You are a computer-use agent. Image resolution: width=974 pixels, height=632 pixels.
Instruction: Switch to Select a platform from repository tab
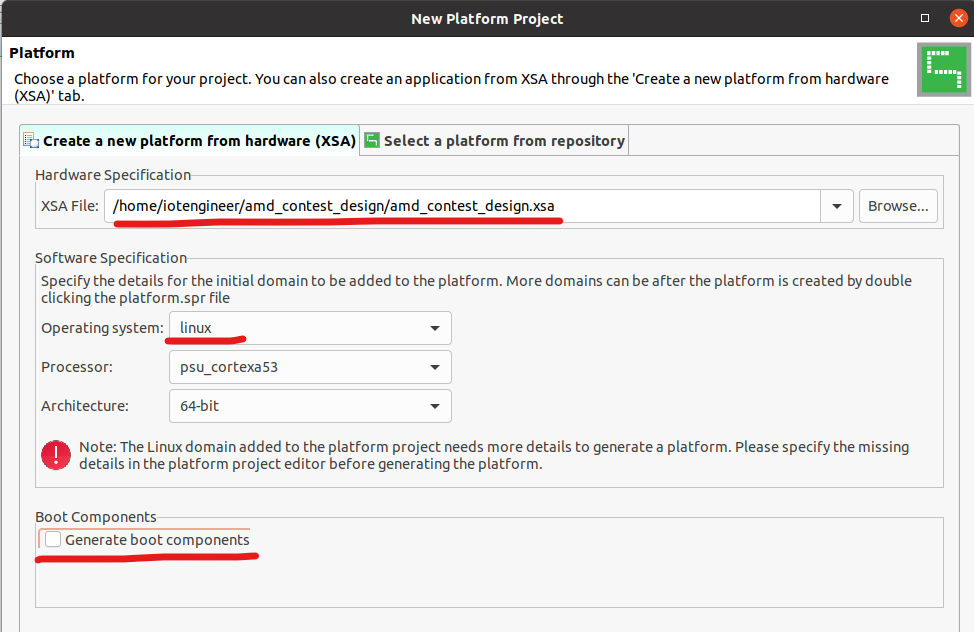(504, 141)
